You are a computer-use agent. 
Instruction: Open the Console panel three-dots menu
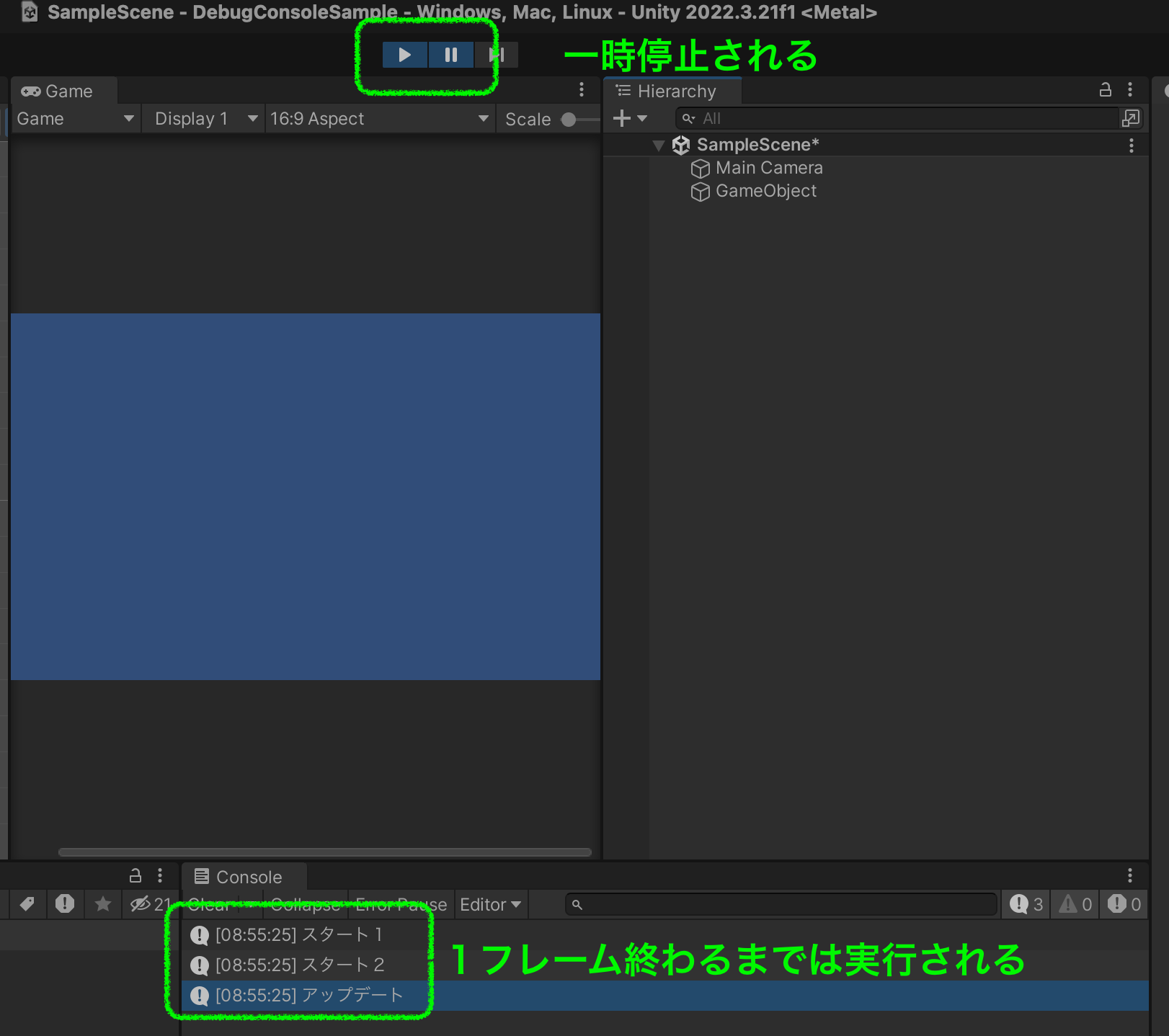[1130, 875]
